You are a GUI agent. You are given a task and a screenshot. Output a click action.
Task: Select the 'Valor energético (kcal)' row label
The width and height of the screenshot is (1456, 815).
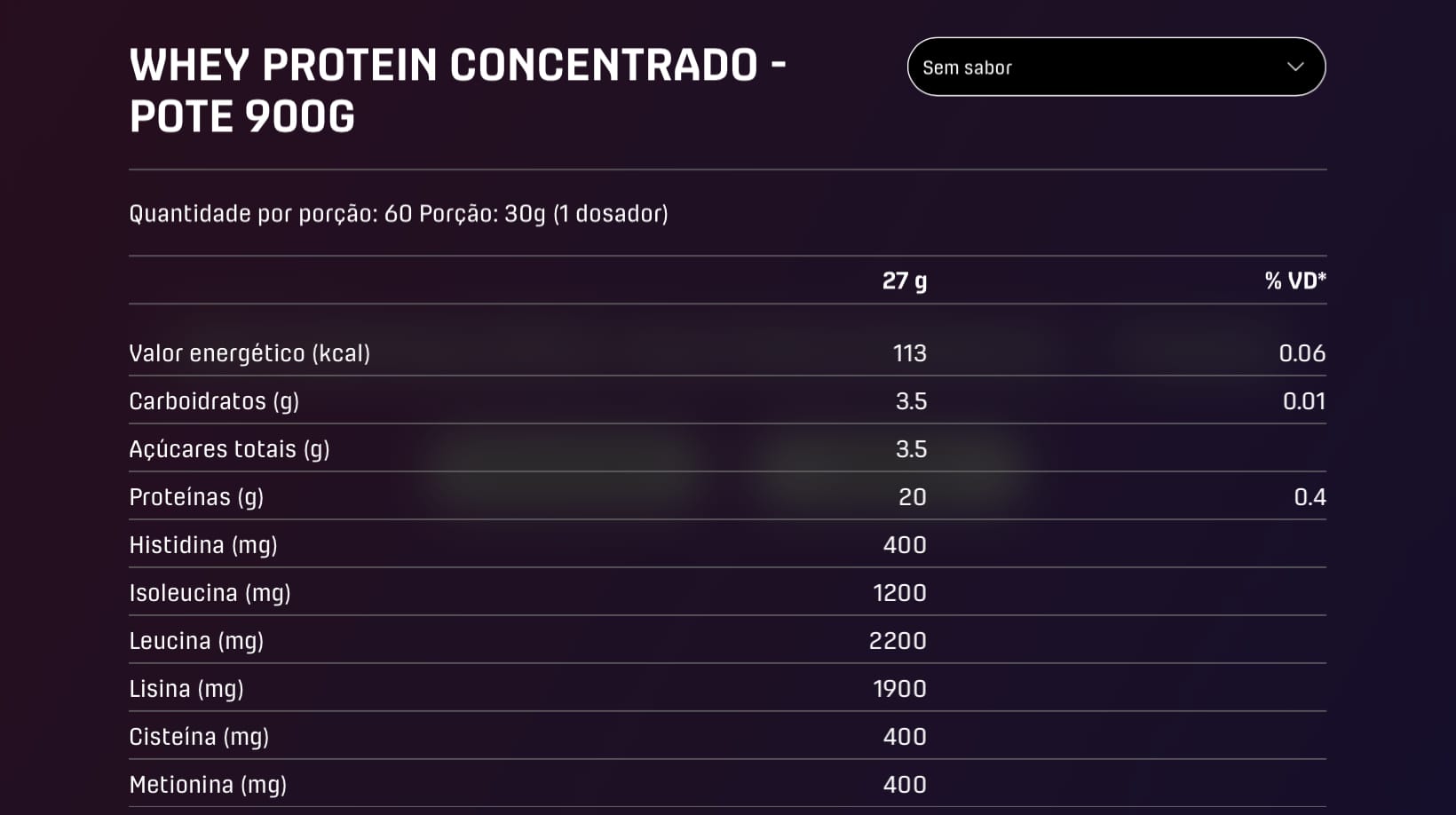point(249,353)
